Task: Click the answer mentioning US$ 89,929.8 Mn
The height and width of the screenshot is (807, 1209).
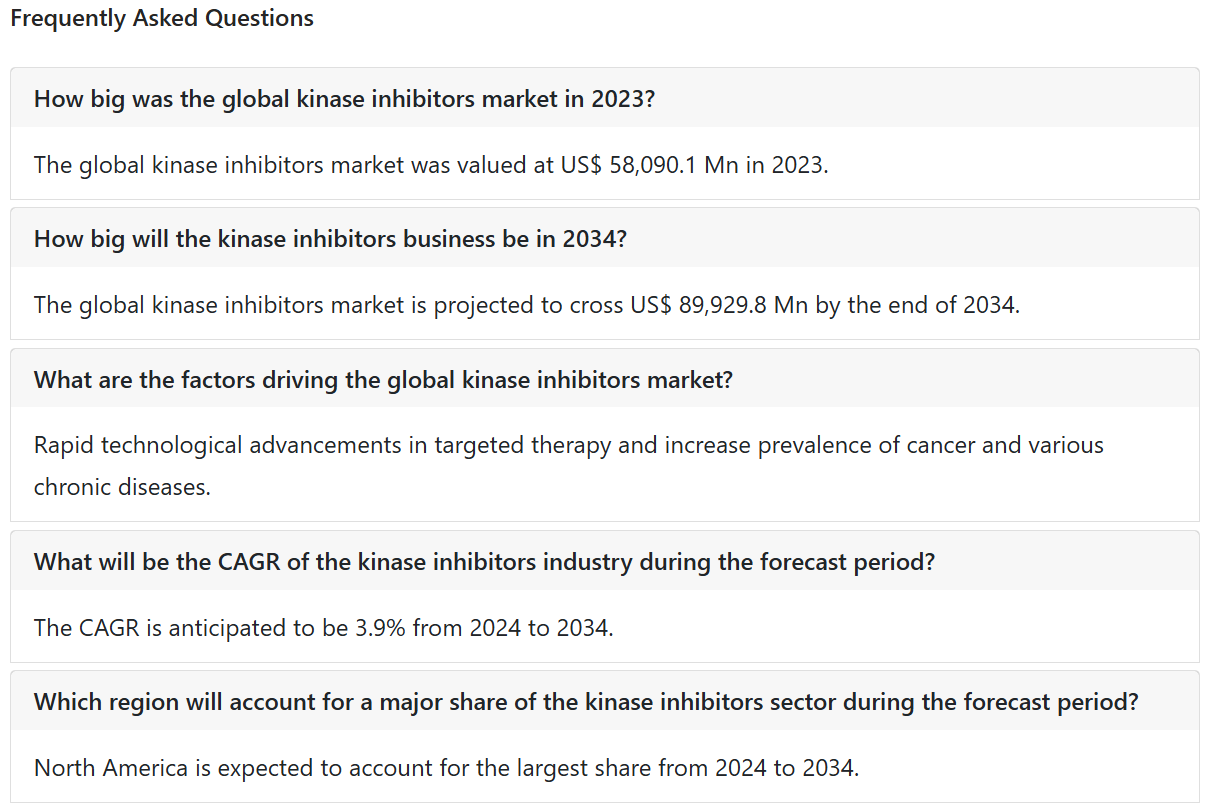Action: (x=527, y=304)
